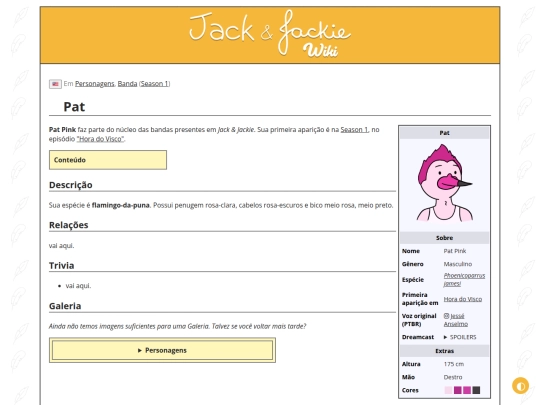Click the Descrição section heading

tap(71, 185)
